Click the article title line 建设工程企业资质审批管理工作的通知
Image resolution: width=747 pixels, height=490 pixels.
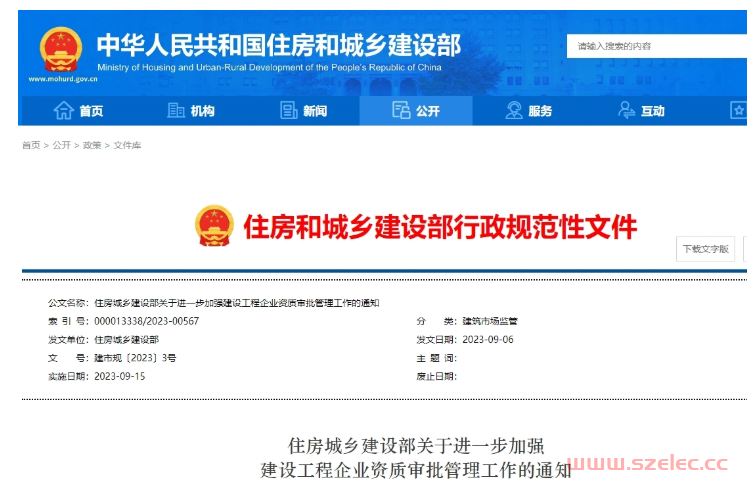point(416,470)
